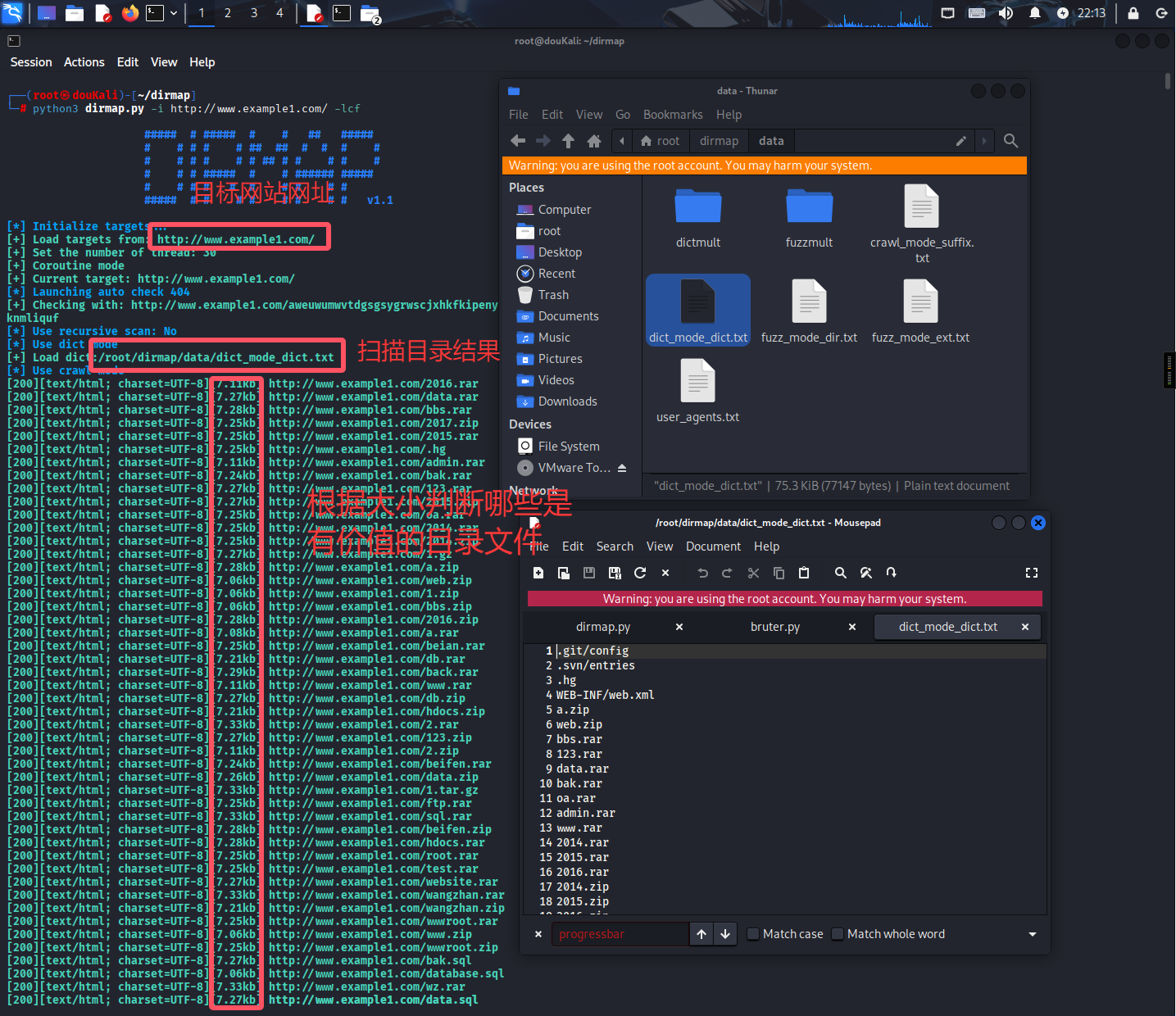Click Thunar's home folder toolbar icon

[594, 141]
